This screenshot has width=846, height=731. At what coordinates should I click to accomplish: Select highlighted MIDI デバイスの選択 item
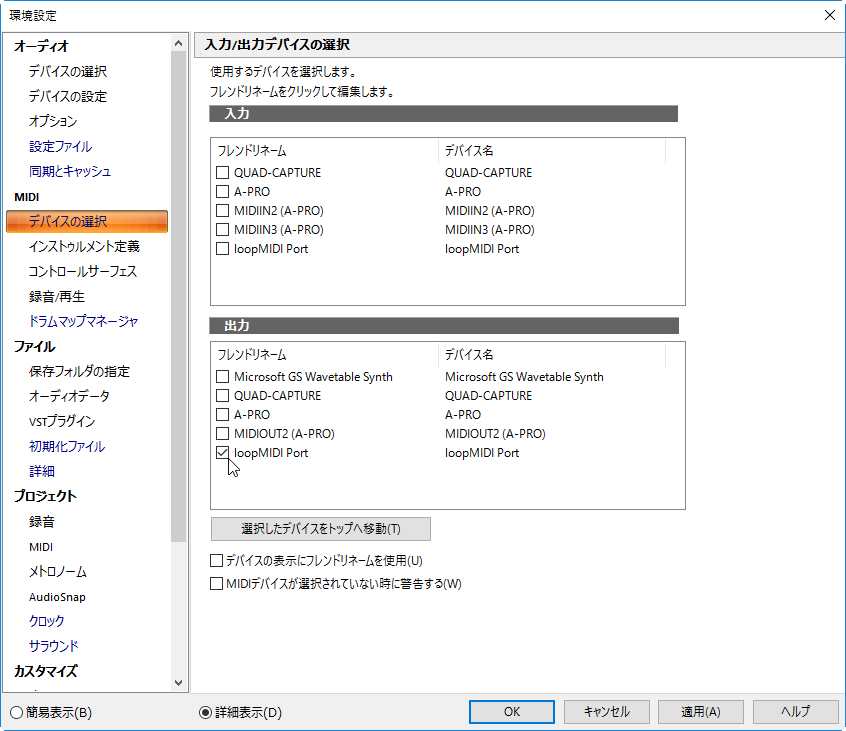click(87, 221)
